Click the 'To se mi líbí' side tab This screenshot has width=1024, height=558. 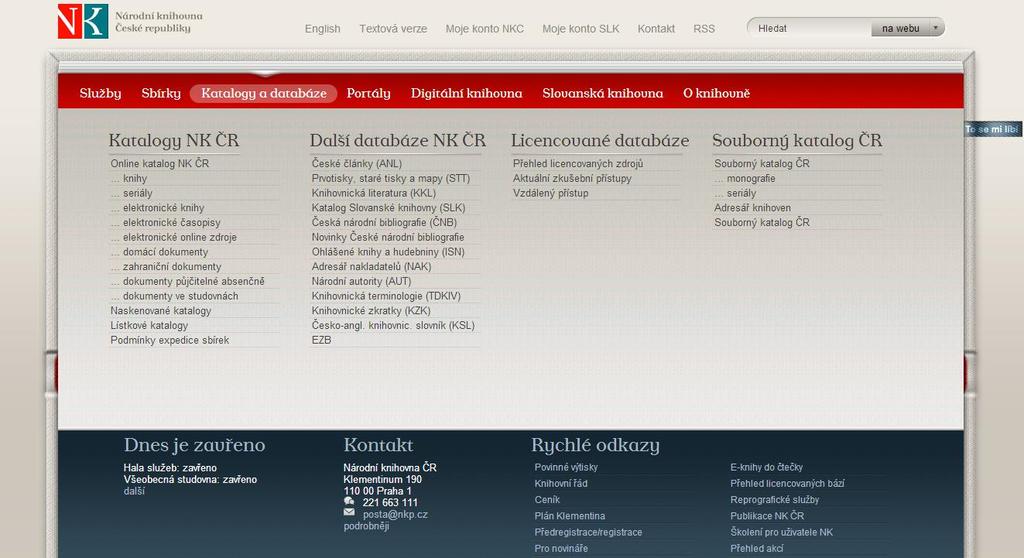pos(993,129)
